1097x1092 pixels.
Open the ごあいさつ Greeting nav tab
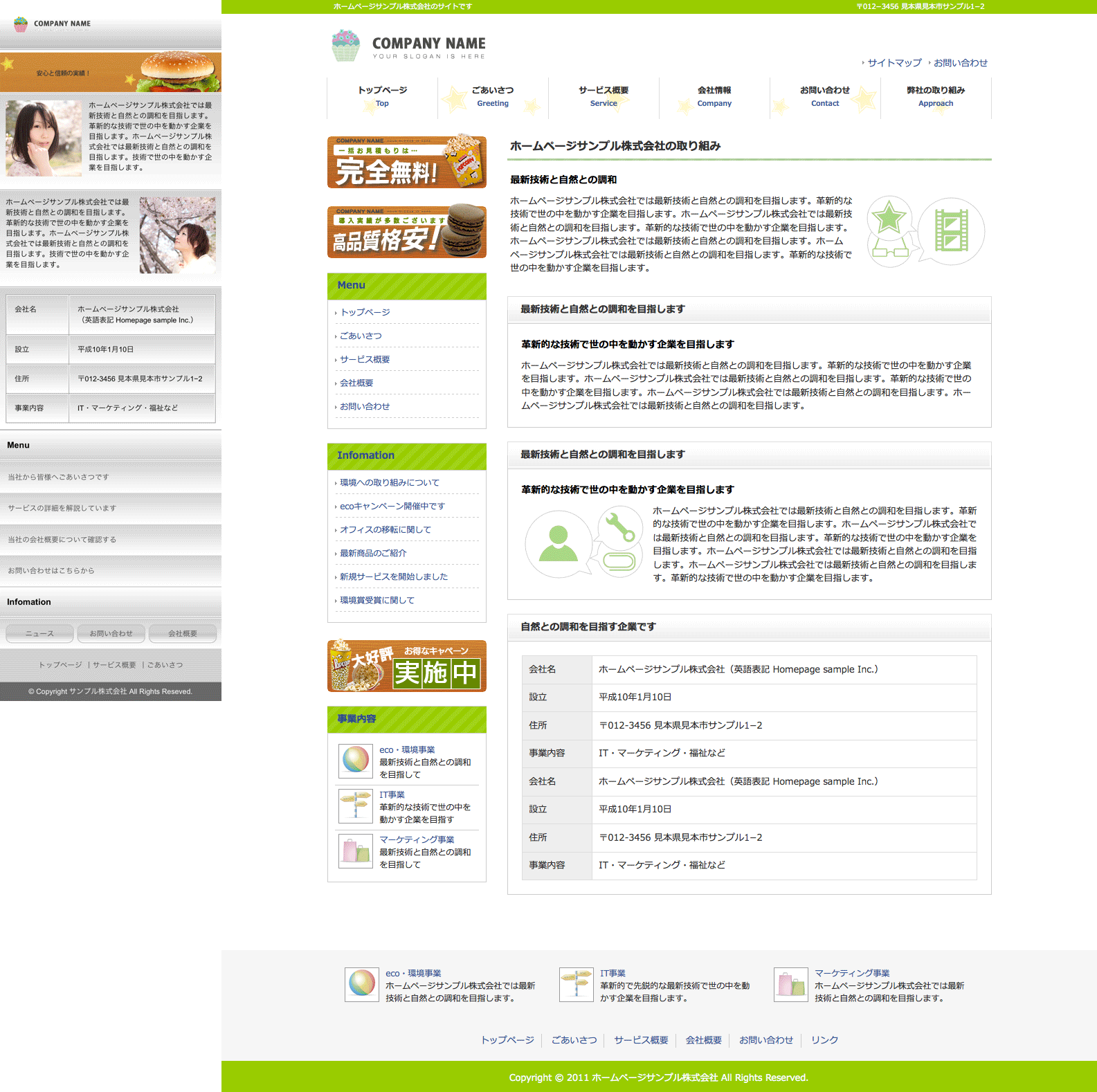tap(493, 96)
